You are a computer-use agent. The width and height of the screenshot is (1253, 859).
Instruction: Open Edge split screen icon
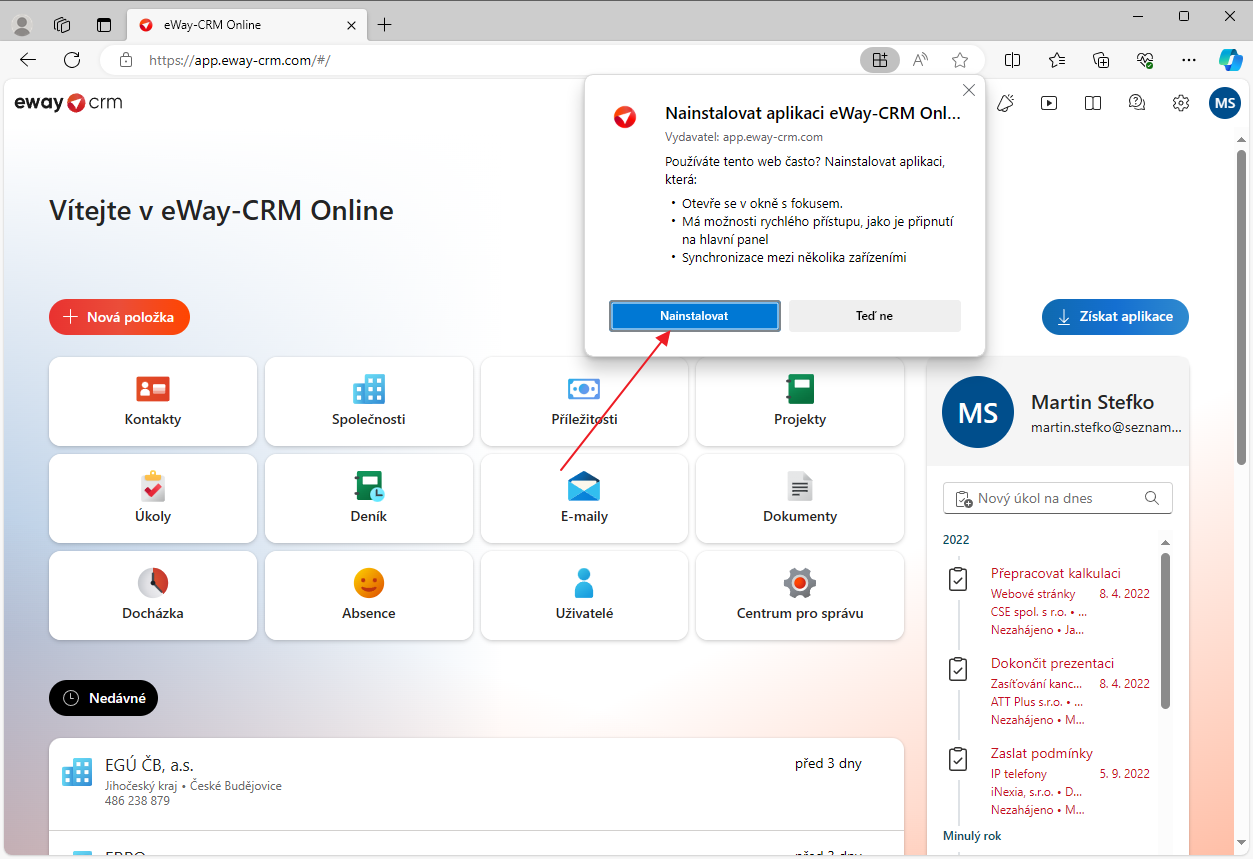(x=1013, y=60)
